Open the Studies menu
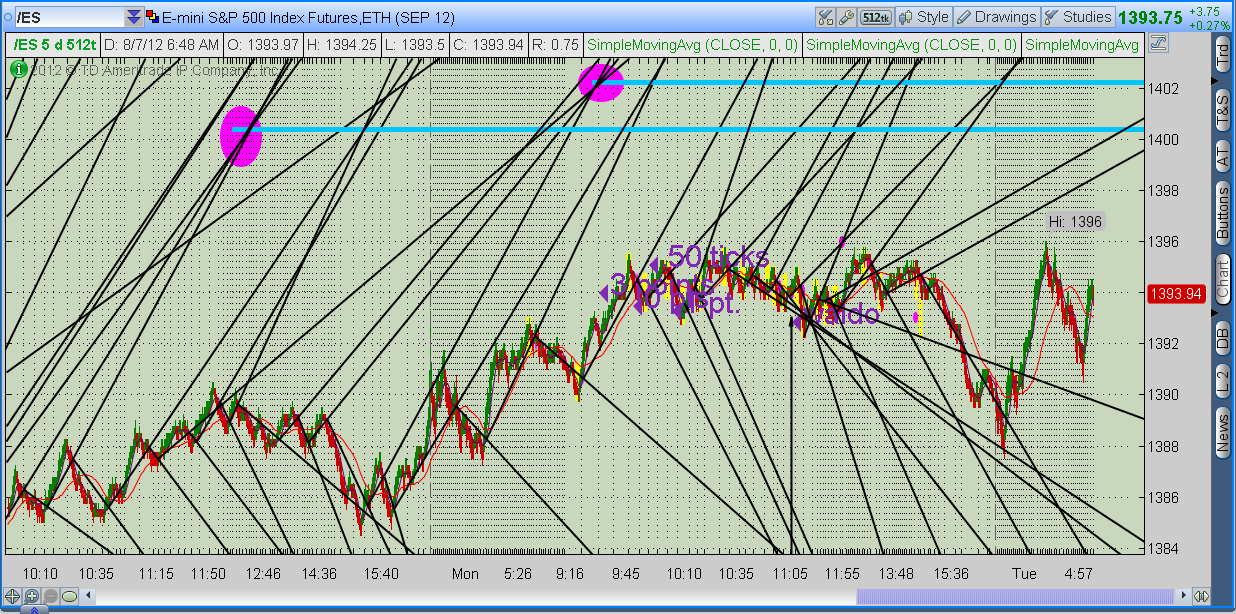The height and width of the screenshot is (614, 1236). (x=1077, y=17)
